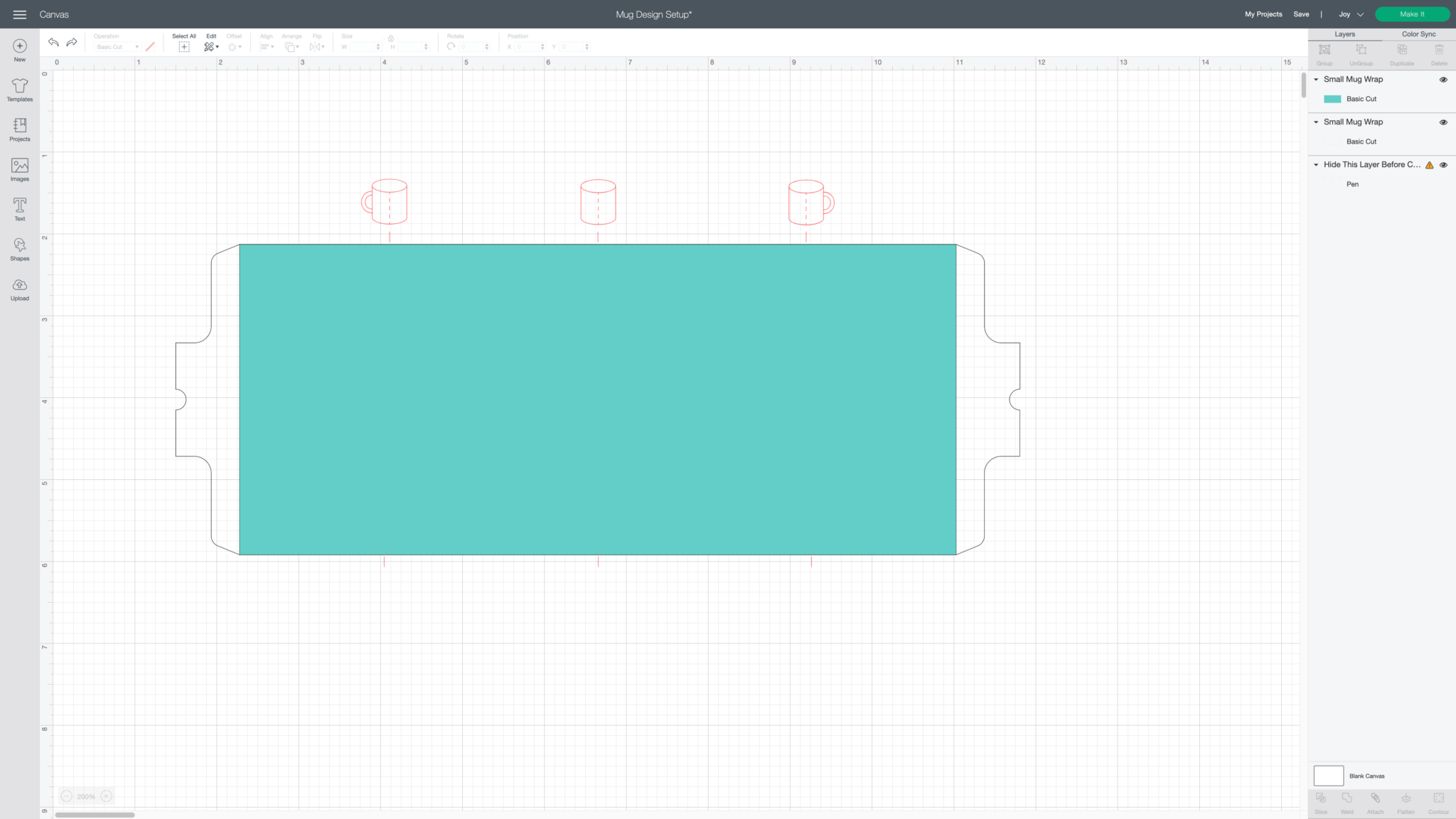Hide the second Small Mug Wrap layer

[1443, 122]
